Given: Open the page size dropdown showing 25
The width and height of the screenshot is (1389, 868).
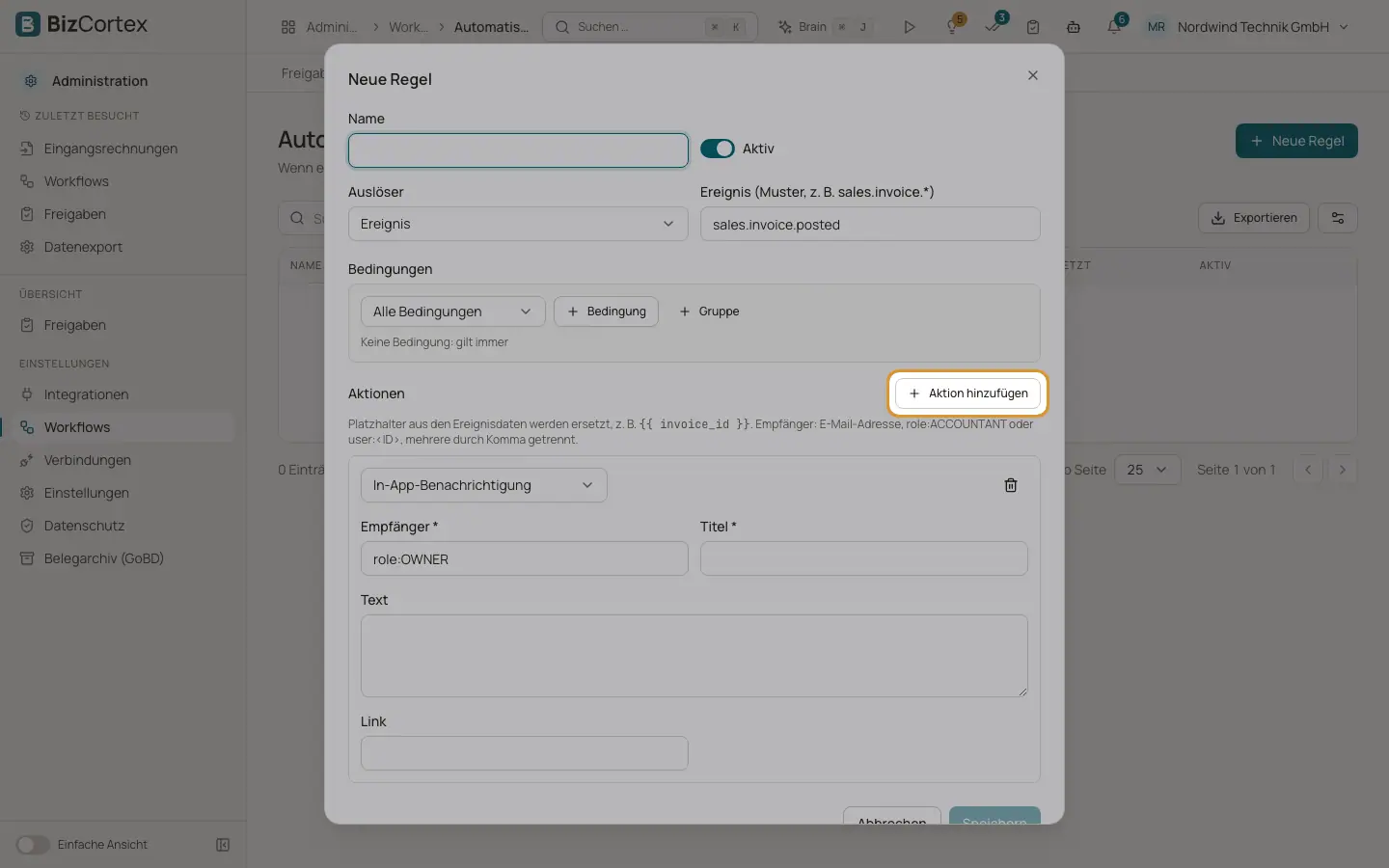Looking at the screenshot, I should 1148,470.
